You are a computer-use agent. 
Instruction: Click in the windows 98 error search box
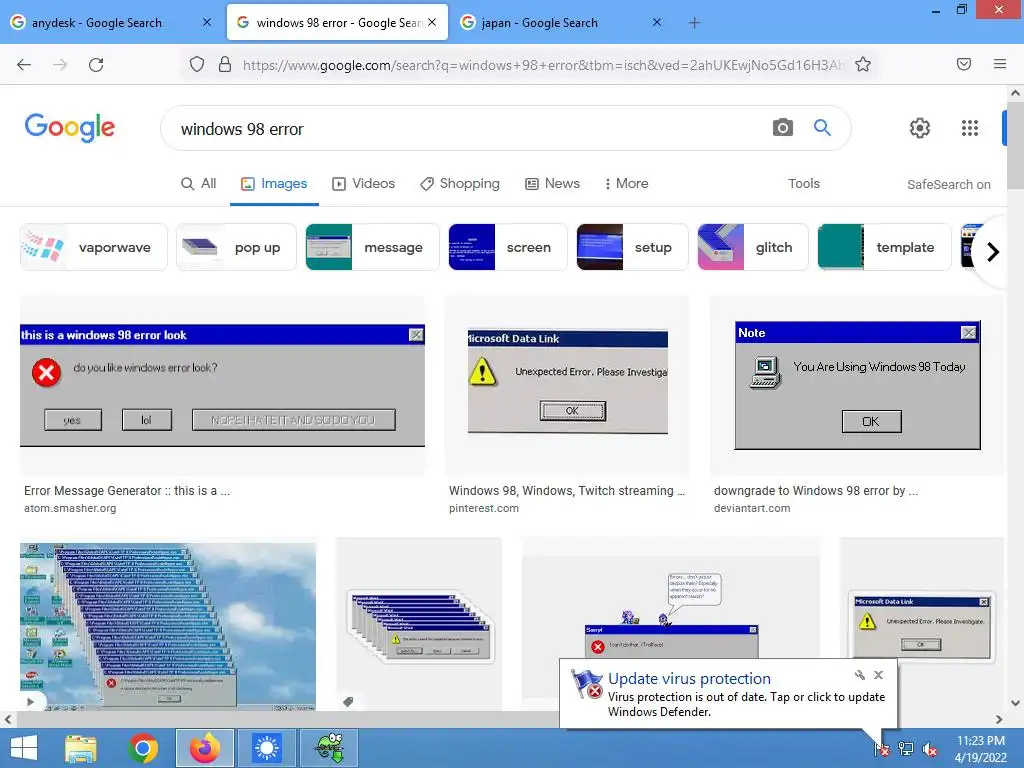pos(470,129)
